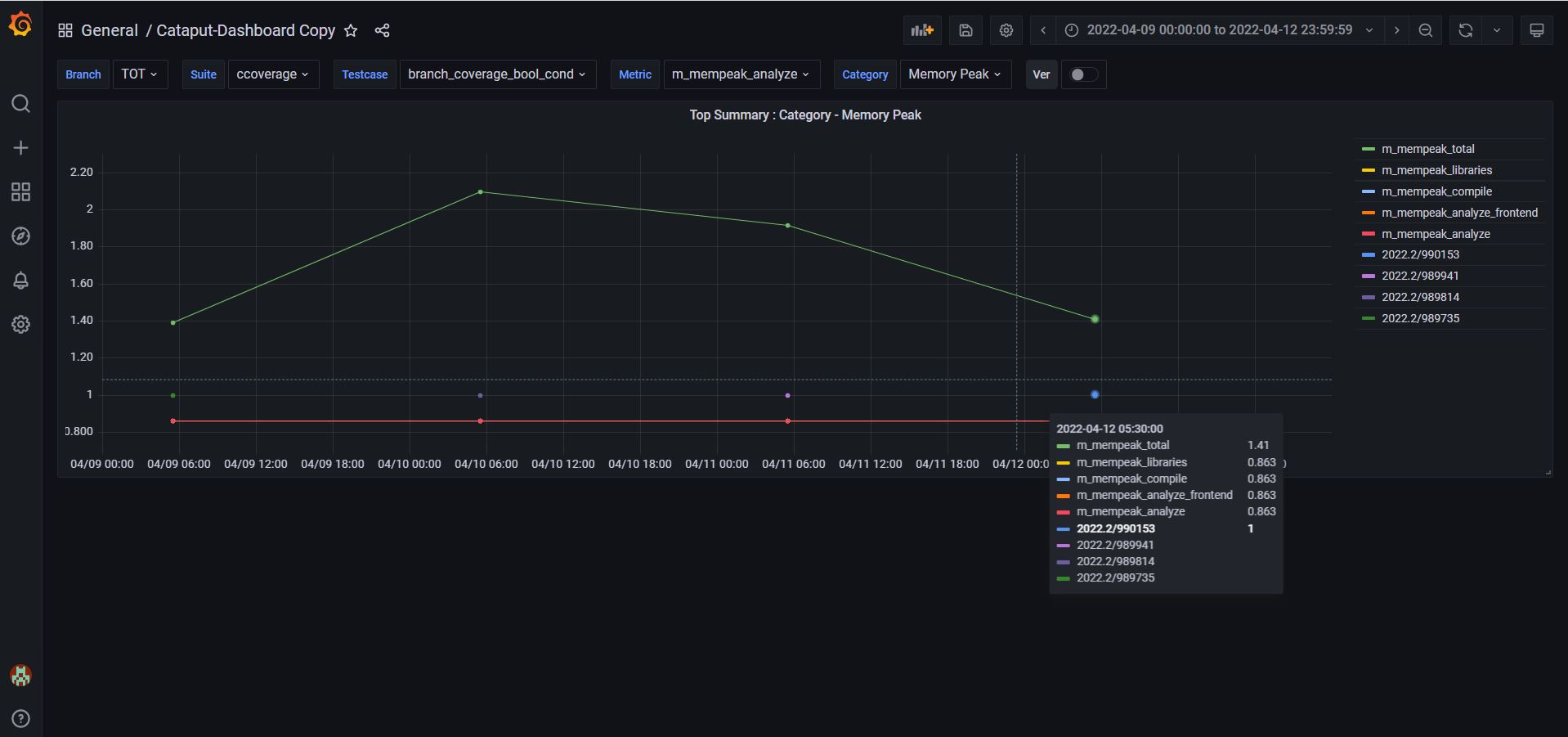
Task: Hide the m_mempeak_total series in the legend
Action: click(x=1427, y=148)
